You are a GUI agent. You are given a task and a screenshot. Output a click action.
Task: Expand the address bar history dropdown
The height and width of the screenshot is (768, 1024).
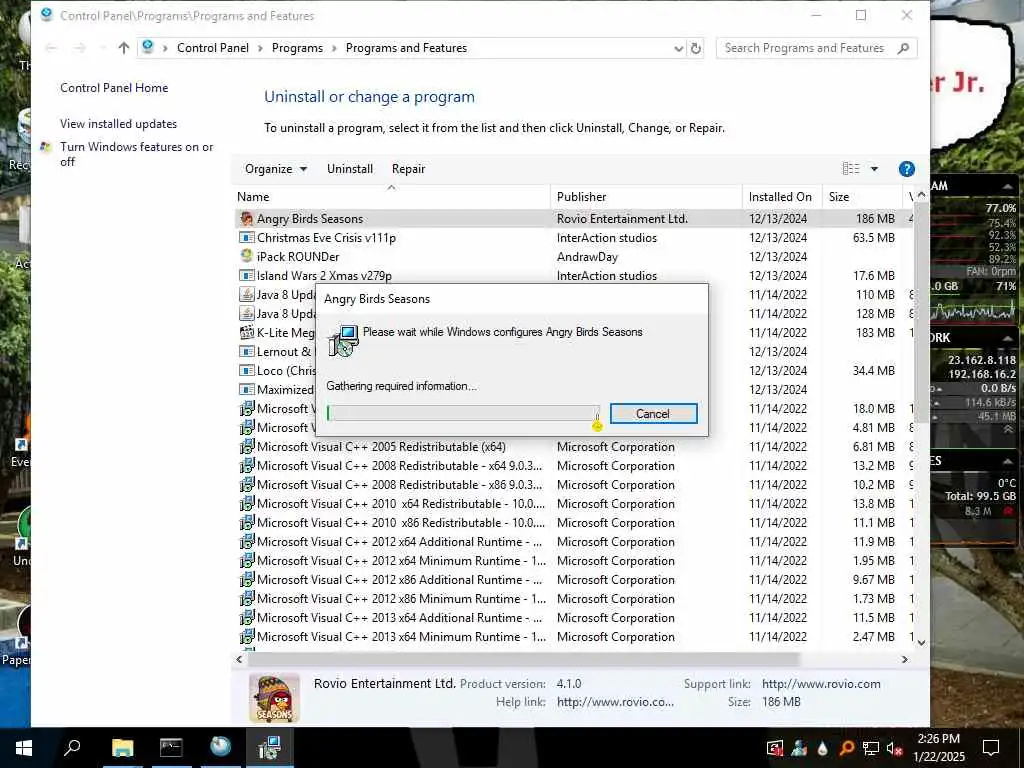tap(679, 48)
